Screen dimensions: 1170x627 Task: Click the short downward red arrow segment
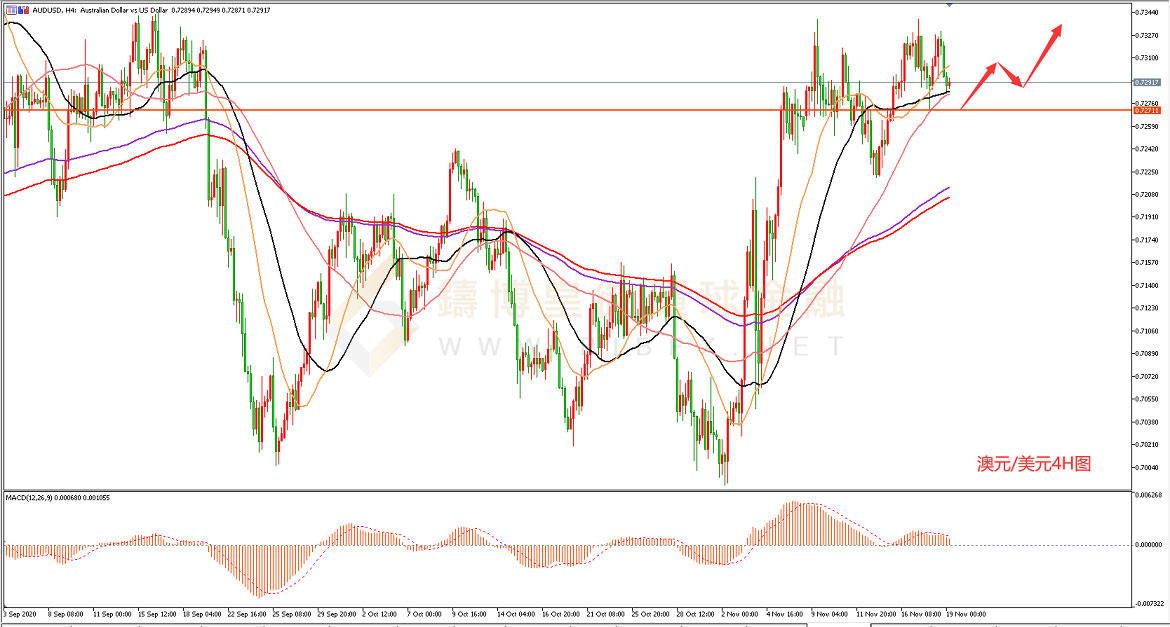point(1009,76)
